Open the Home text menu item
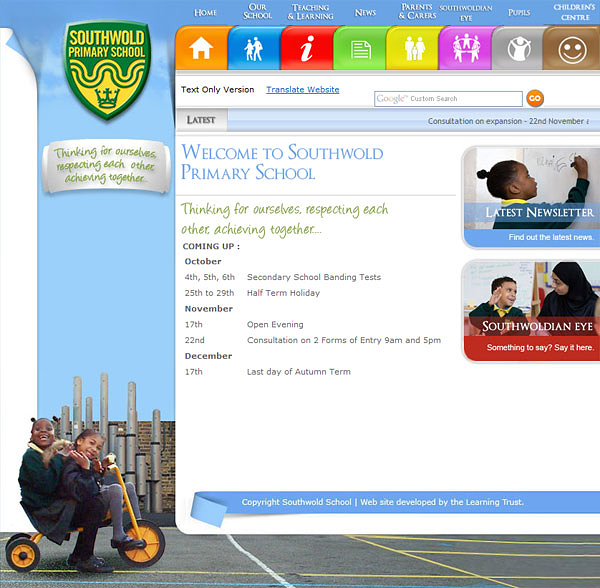Viewport: 600px width, 588px height. [x=205, y=13]
